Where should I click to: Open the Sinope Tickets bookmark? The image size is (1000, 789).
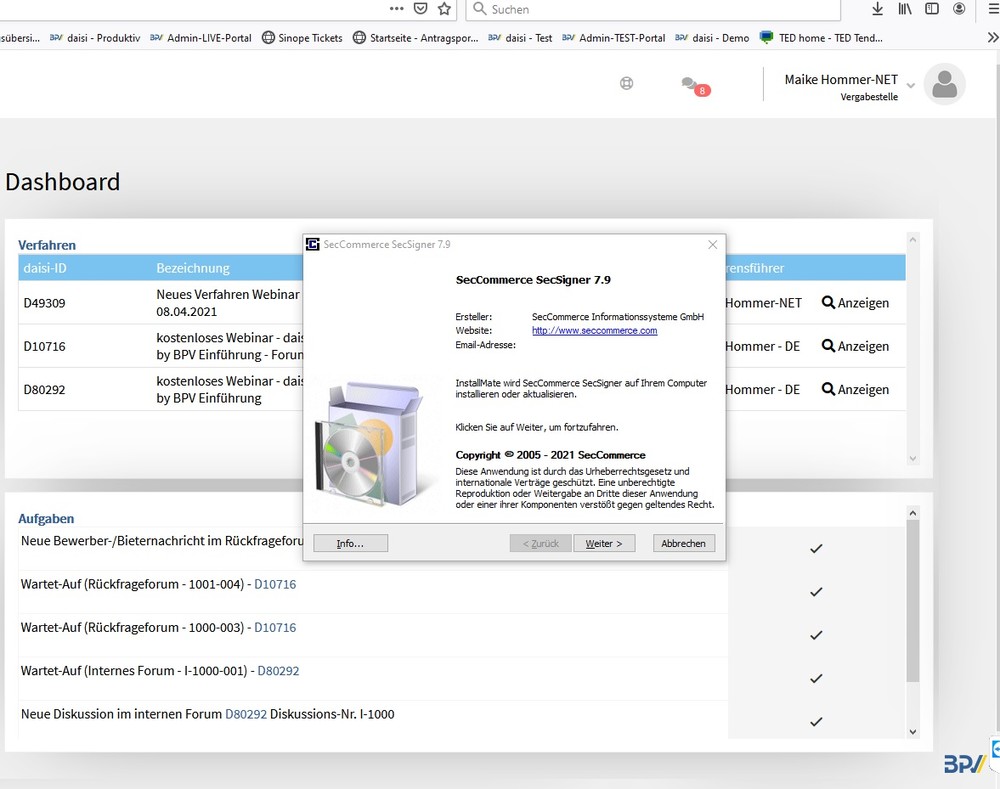(x=302, y=38)
